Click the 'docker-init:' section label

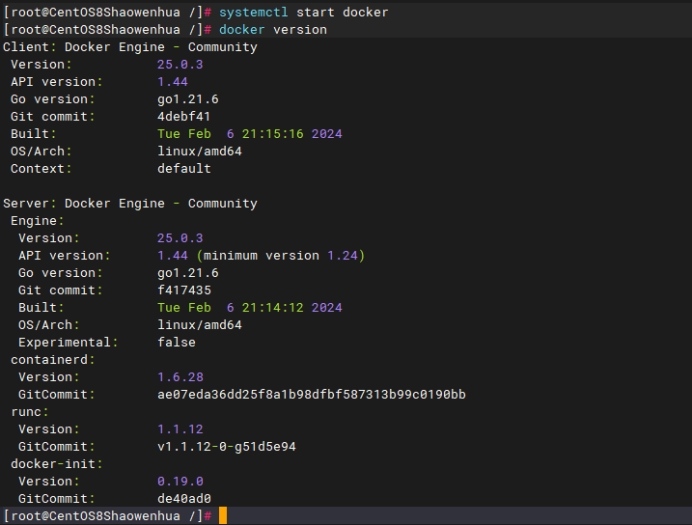click(56, 464)
